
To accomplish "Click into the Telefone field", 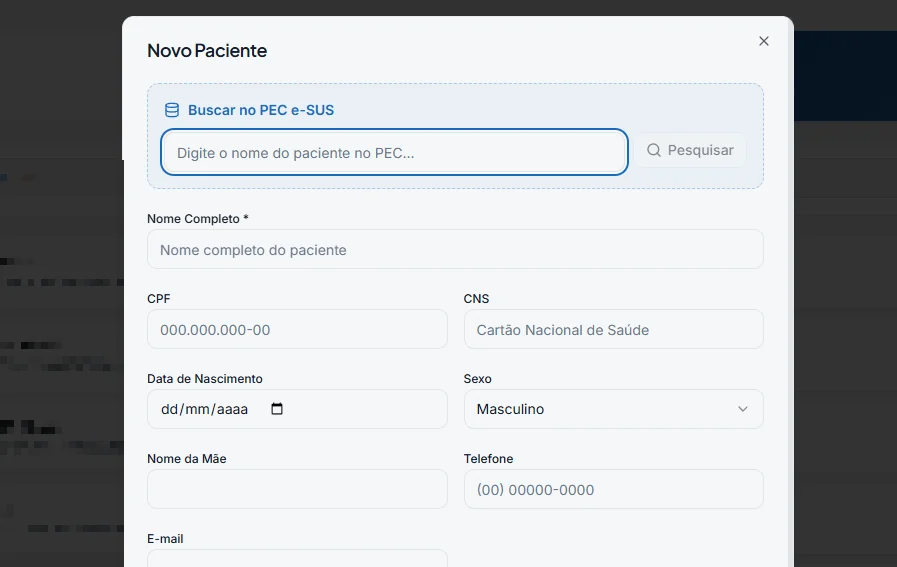I will pyautogui.click(x=614, y=489).
